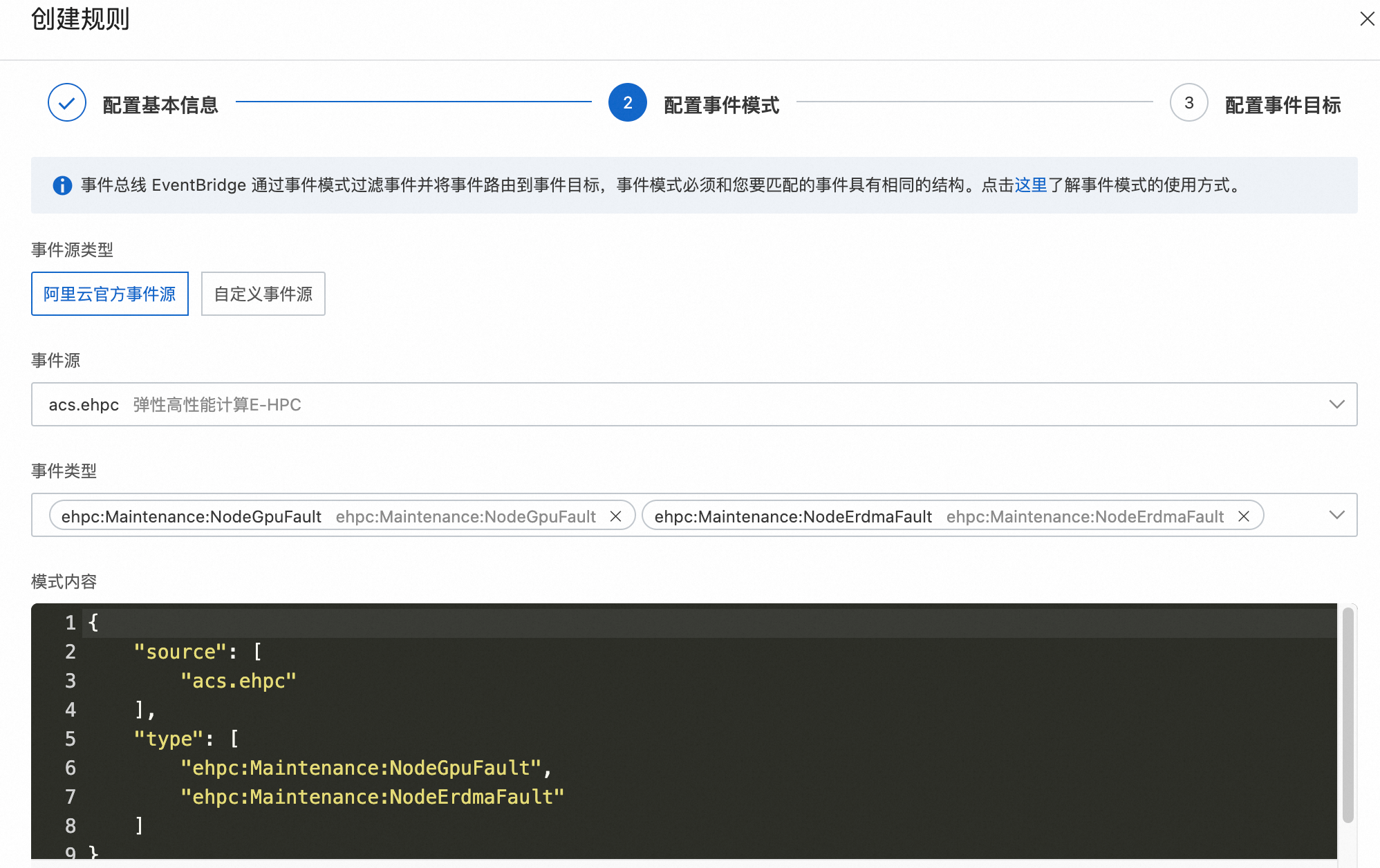Click the "type" key on line 5
This screenshot has width=1380, height=868.
tap(169, 739)
